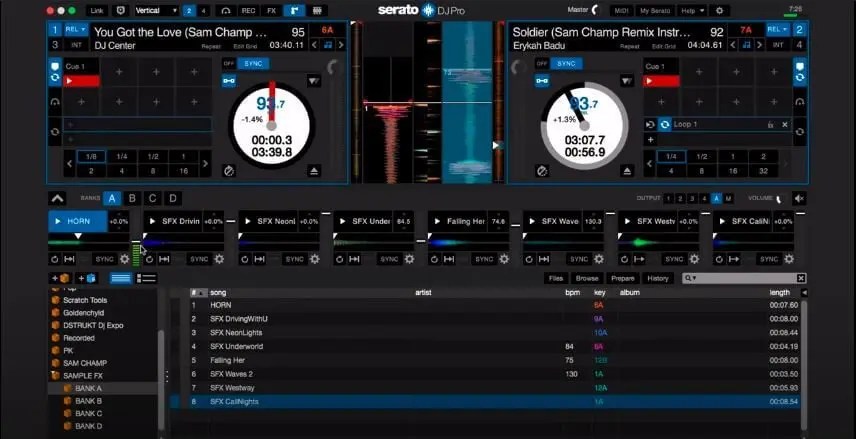Adjust the Master output knob
This screenshot has height=439, width=856.
[595, 10]
